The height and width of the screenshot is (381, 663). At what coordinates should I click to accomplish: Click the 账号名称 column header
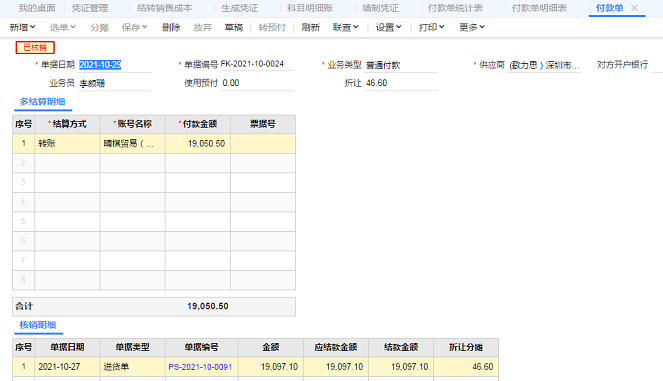(x=132, y=124)
